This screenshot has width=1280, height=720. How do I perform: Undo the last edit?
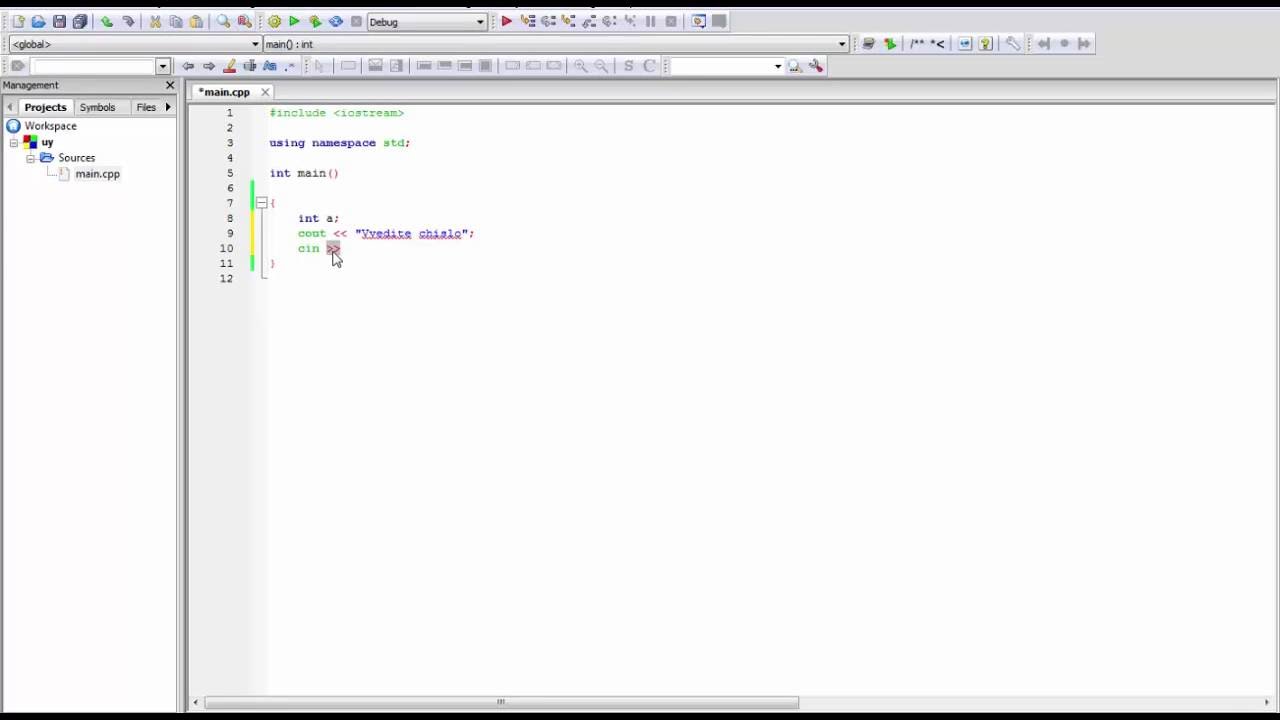[107, 21]
